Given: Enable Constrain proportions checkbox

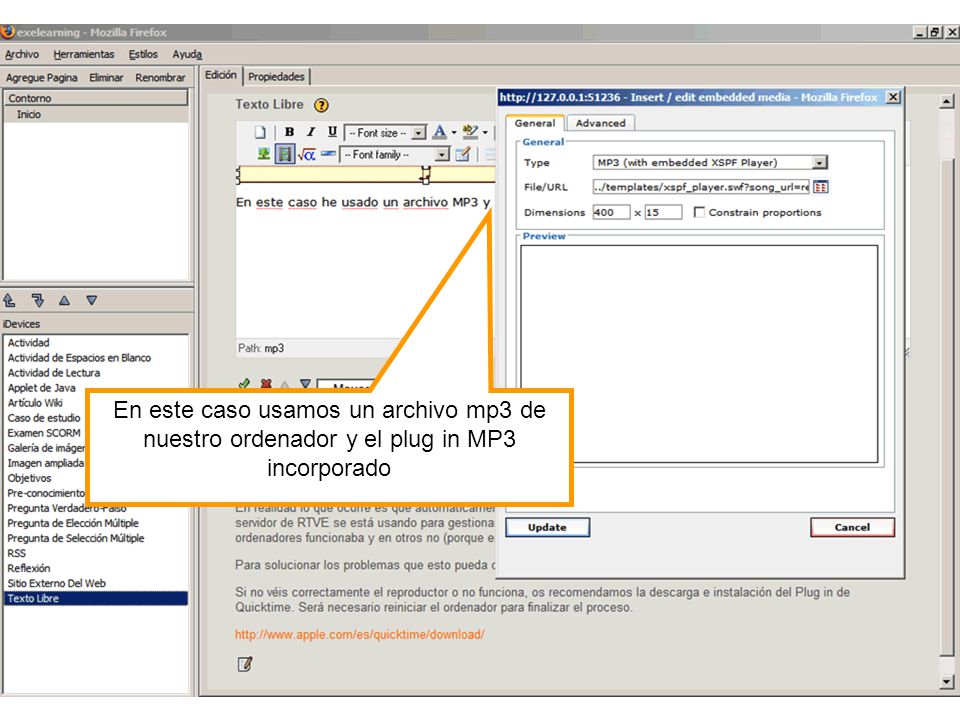Looking at the screenshot, I should 699,212.
